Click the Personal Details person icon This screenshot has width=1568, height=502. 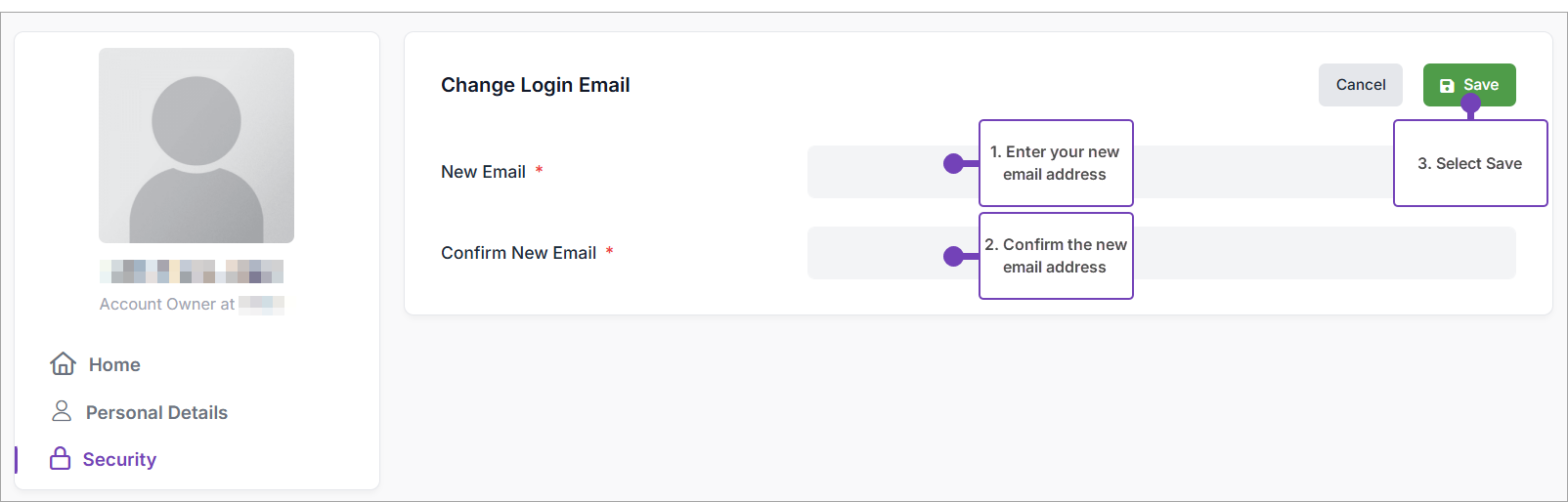click(x=62, y=411)
